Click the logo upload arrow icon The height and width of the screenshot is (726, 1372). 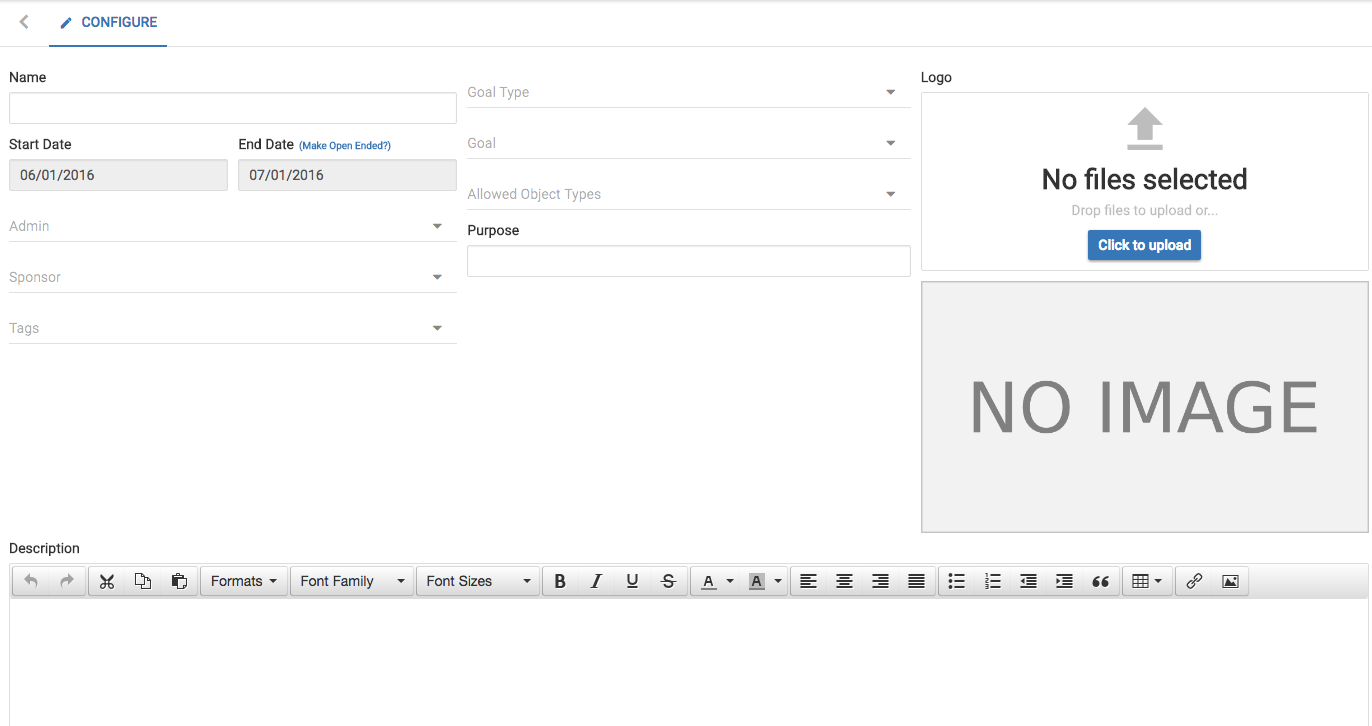click(x=1145, y=129)
